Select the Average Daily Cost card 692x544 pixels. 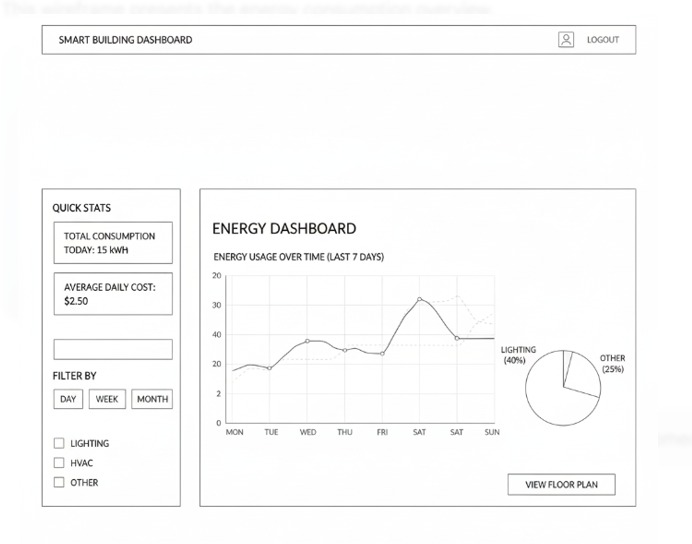112,293
